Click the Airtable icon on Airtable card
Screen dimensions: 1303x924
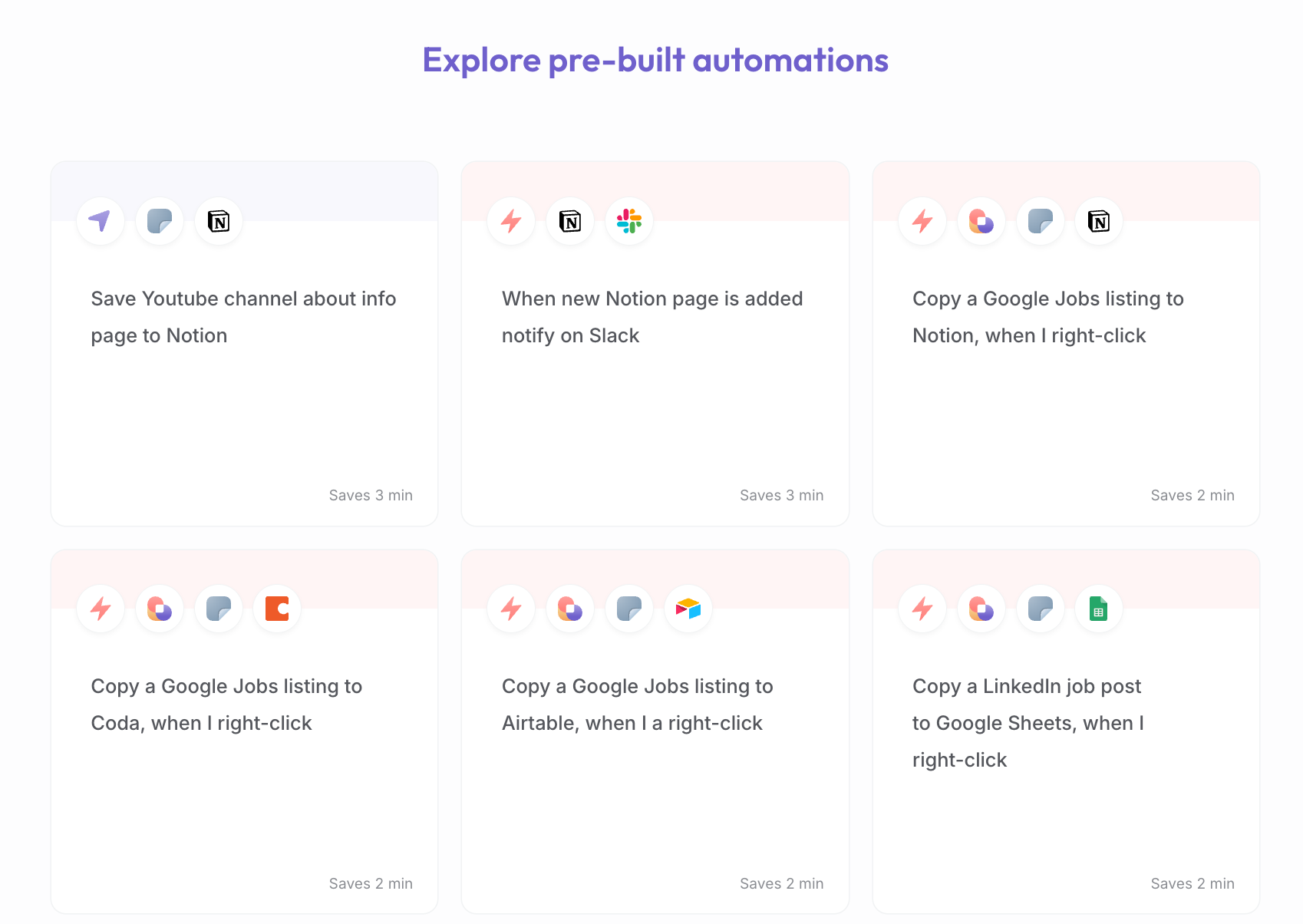[x=688, y=609]
